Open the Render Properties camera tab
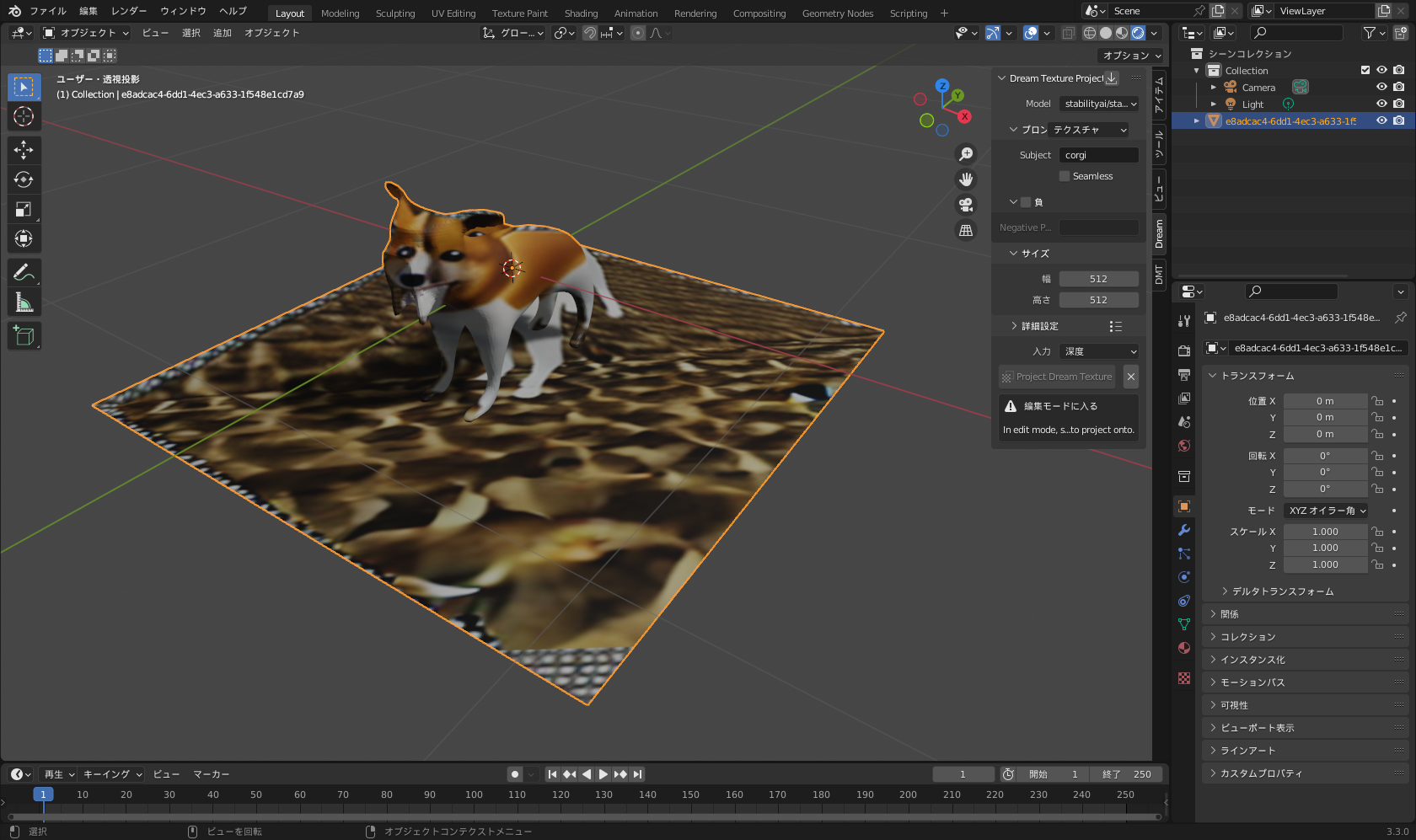The image size is (1416, 840). coord(1183,350)
